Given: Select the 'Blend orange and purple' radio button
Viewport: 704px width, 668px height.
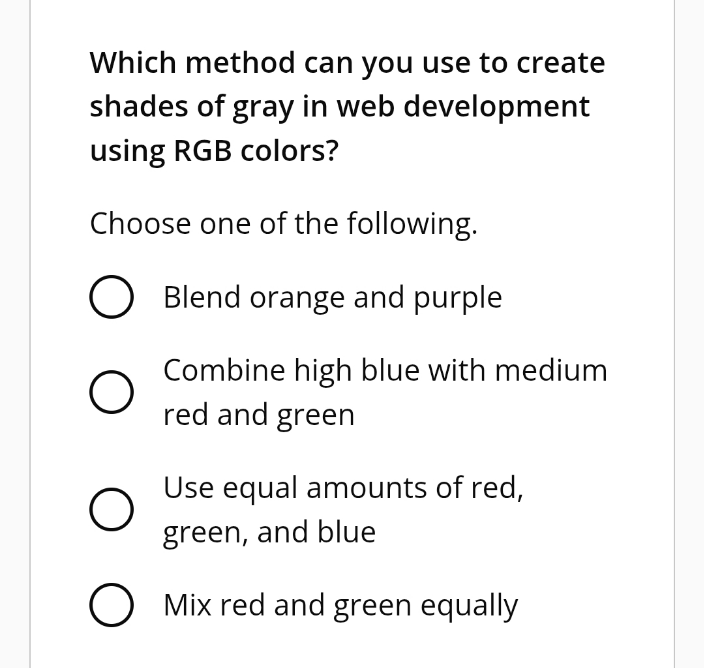Looking at the screenshot, I should point(112,298).
